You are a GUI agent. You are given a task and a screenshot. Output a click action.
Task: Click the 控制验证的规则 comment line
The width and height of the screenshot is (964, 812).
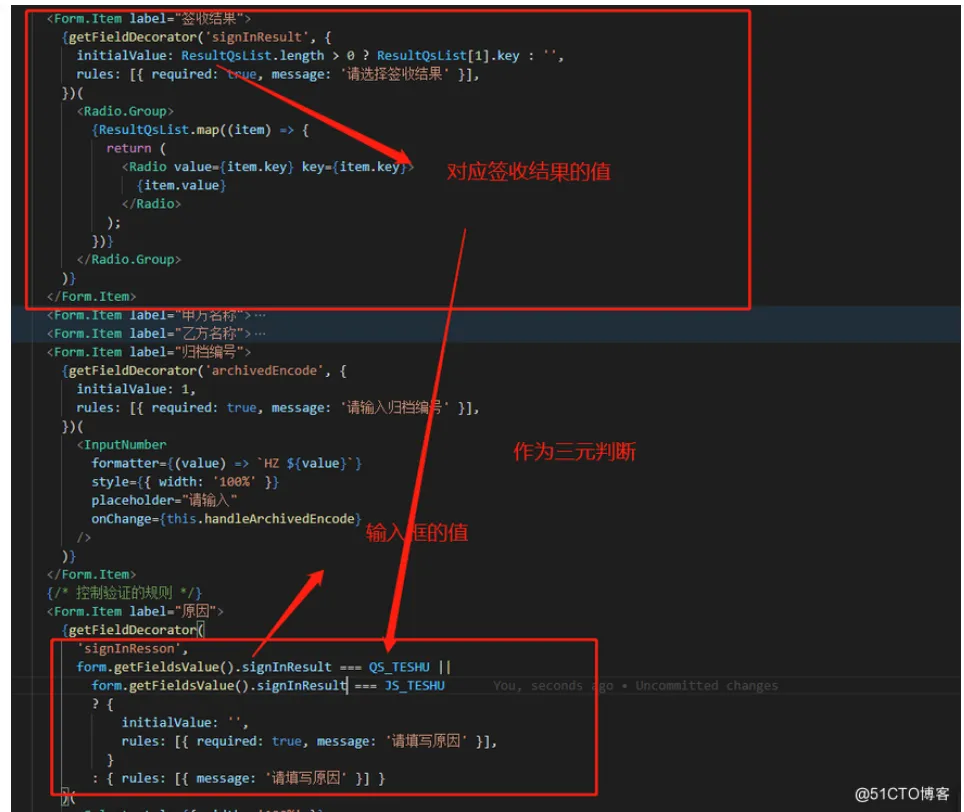point(124,593)
